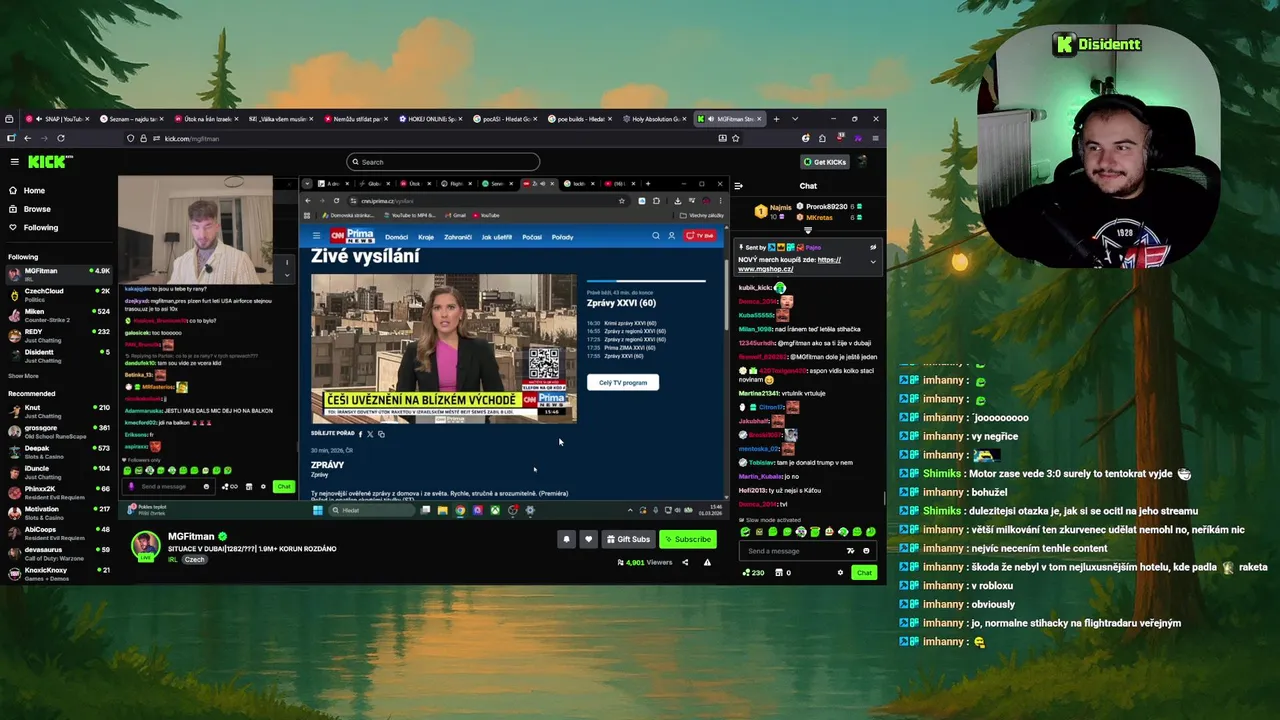Bookmark this page with the star icon

pyautogui.click(x=736, y=138)
